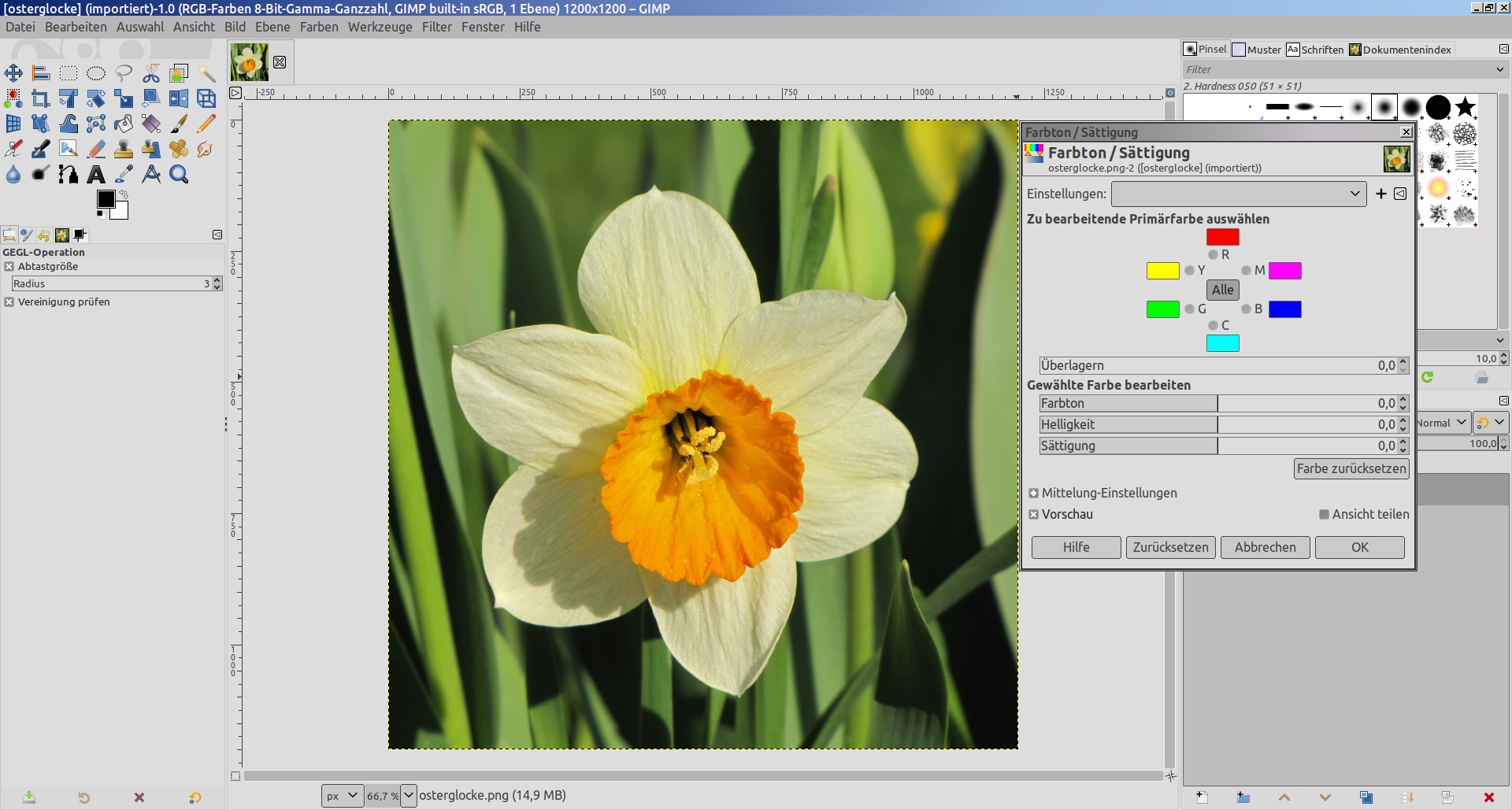Expand the Mittelung-Einstellungen section
1512x810 pixels.
1033,494
